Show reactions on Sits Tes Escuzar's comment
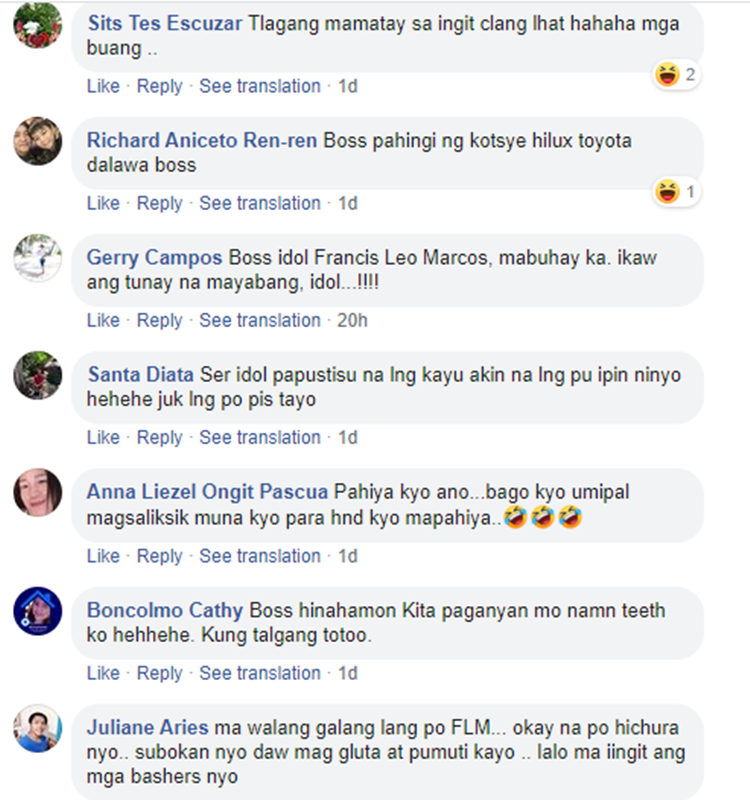Screen dimensions: 750x800 click(x=676, y=75)
